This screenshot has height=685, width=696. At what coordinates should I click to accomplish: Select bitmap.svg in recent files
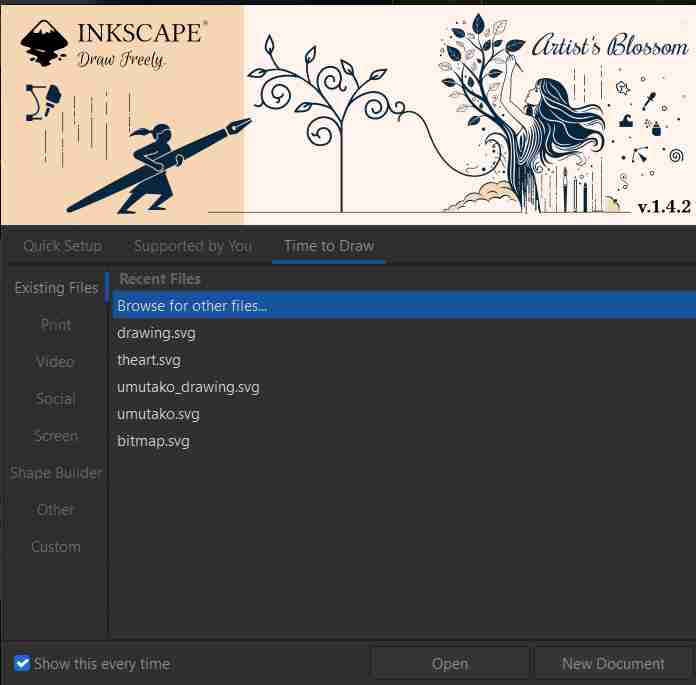(x=404, y=441)
